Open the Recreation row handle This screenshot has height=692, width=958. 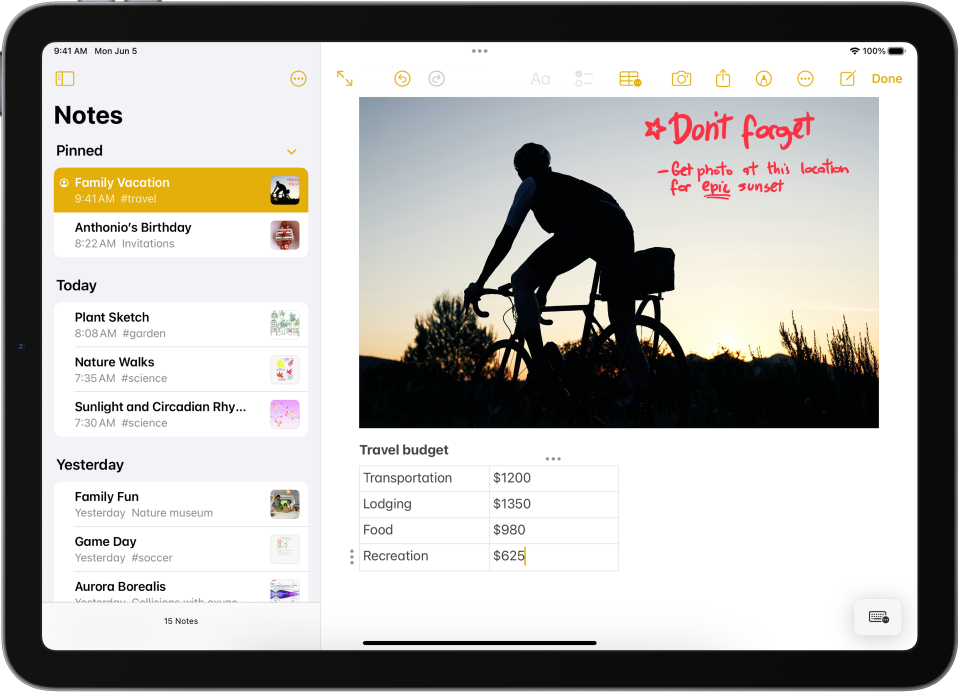[351, 556]
